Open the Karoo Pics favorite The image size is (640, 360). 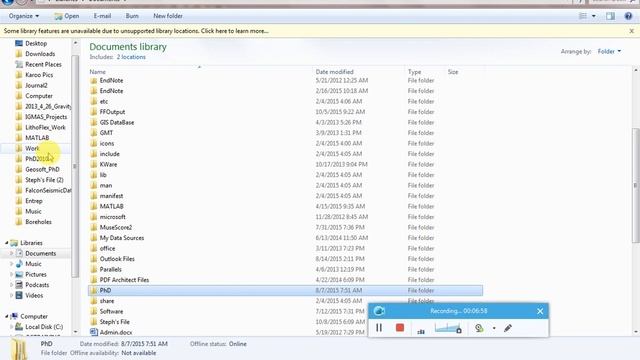pyautogui.click(x=39, y=75)
